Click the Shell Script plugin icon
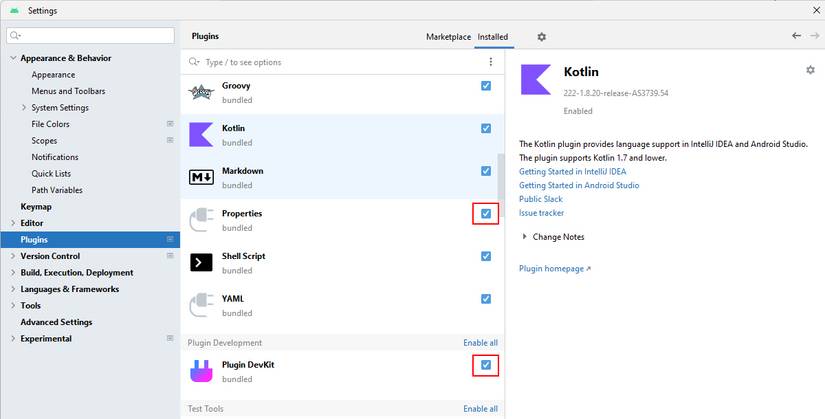This screenshot has height=419, width=825. (201, 263)
